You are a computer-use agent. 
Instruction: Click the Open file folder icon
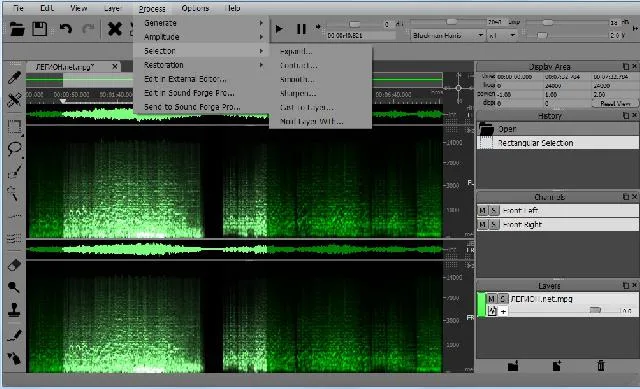(x=17, y=29)
